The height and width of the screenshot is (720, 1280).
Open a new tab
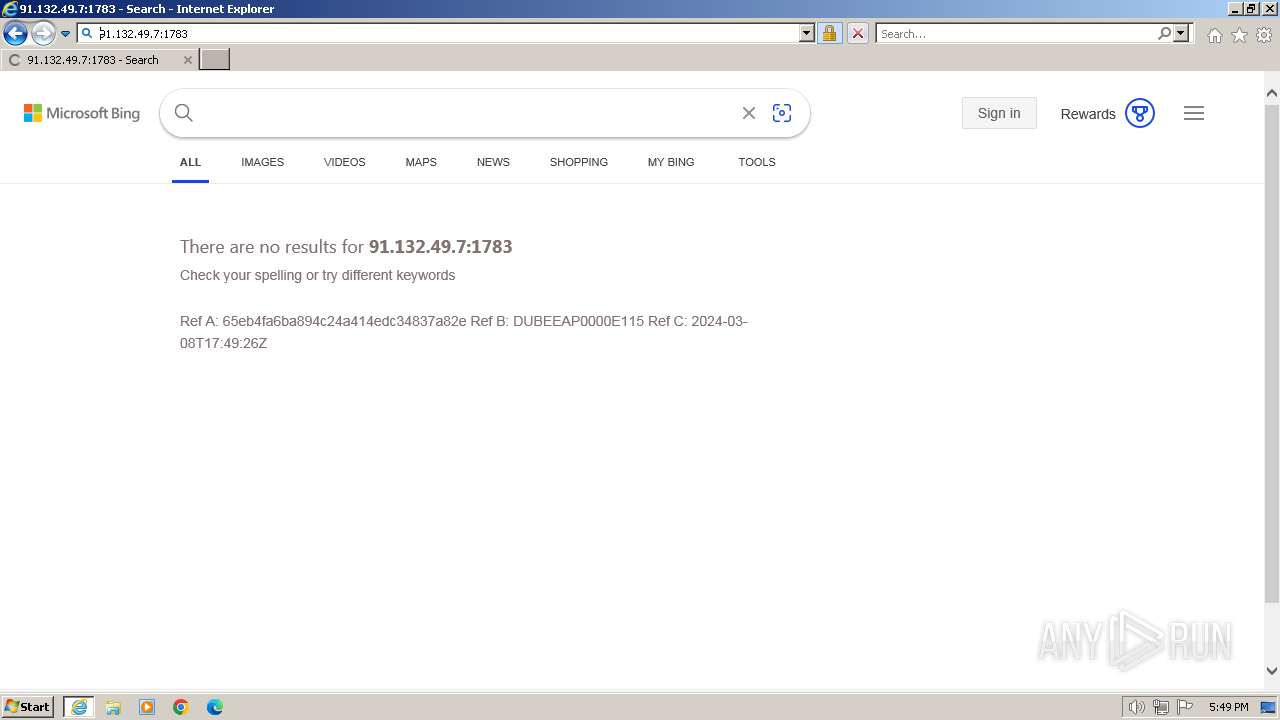point(215,60)
